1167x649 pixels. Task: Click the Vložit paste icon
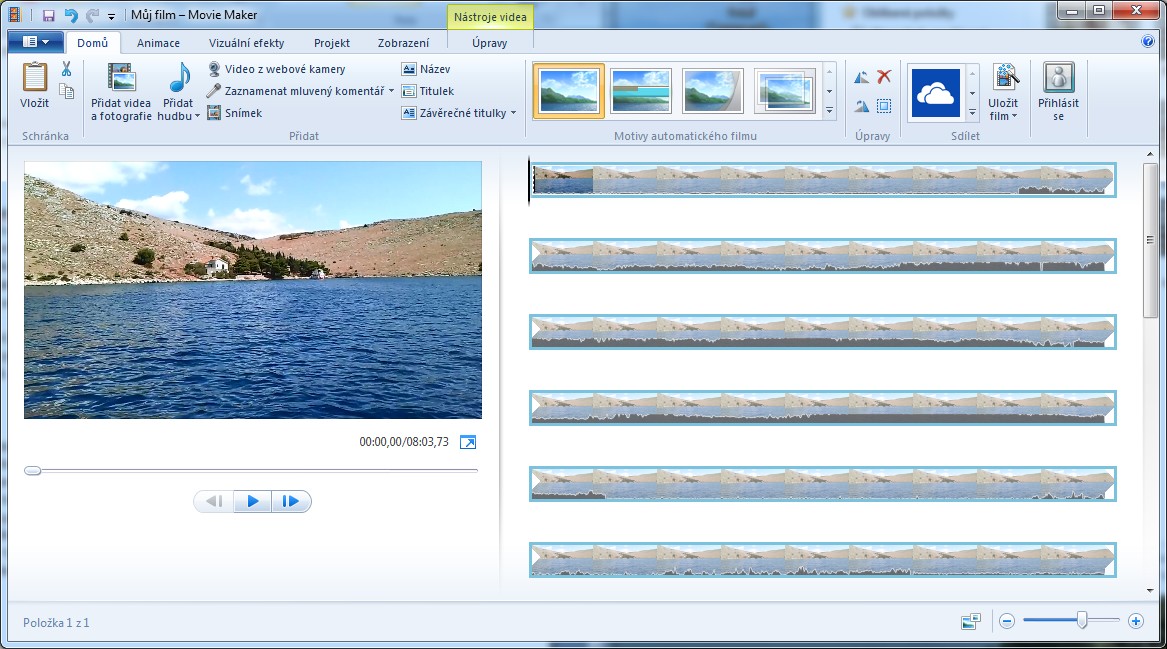coord(34,77)
